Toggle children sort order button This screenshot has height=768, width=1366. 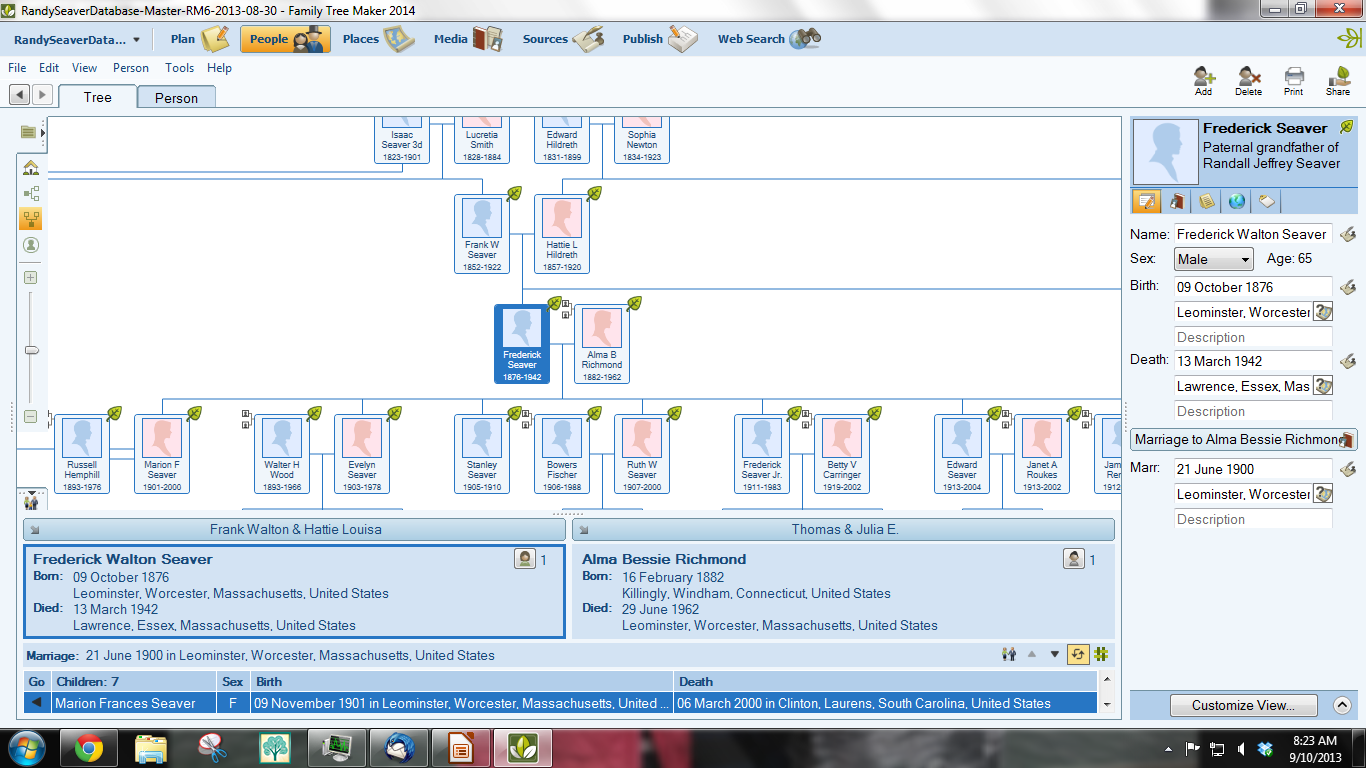1078,654
